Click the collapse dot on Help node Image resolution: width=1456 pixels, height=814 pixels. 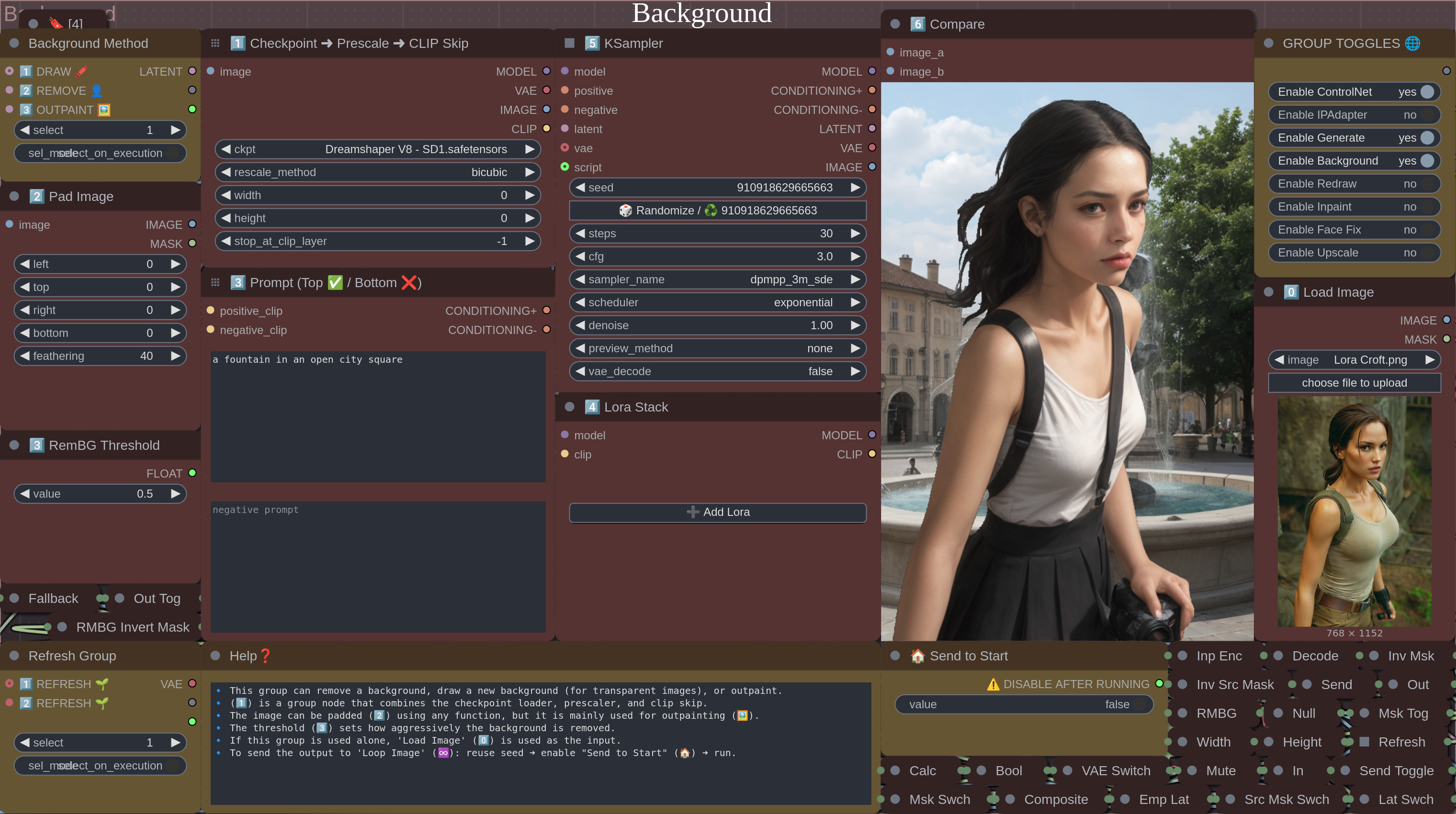(215, 656)
